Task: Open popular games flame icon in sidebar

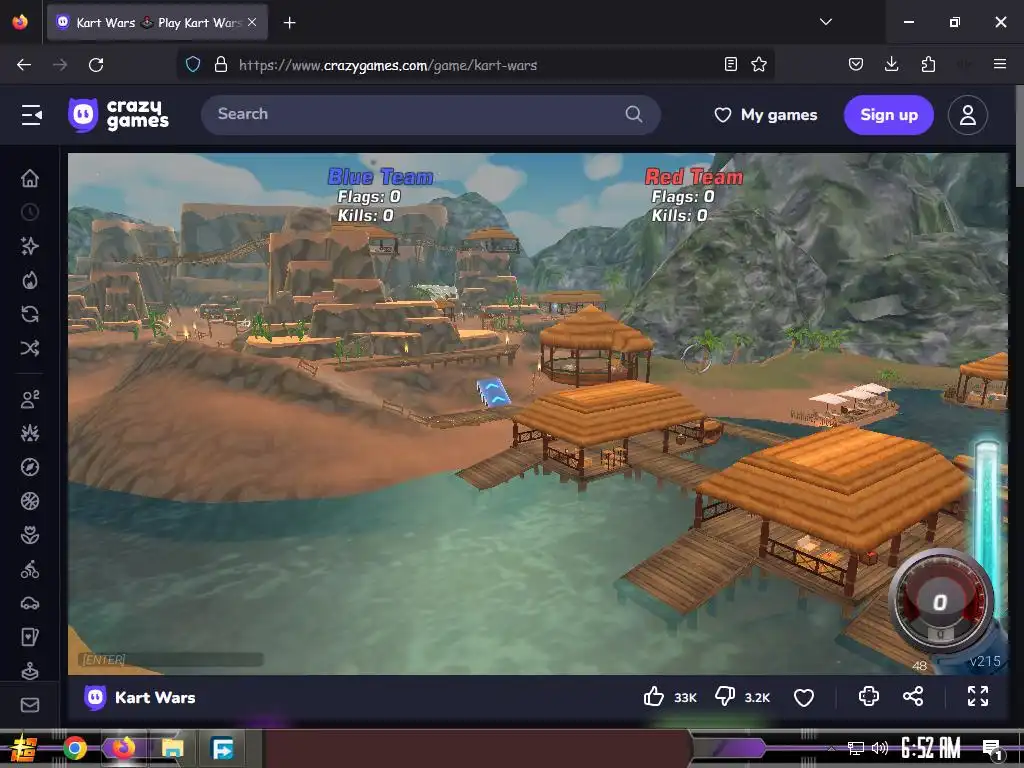Action: (30, 280)
